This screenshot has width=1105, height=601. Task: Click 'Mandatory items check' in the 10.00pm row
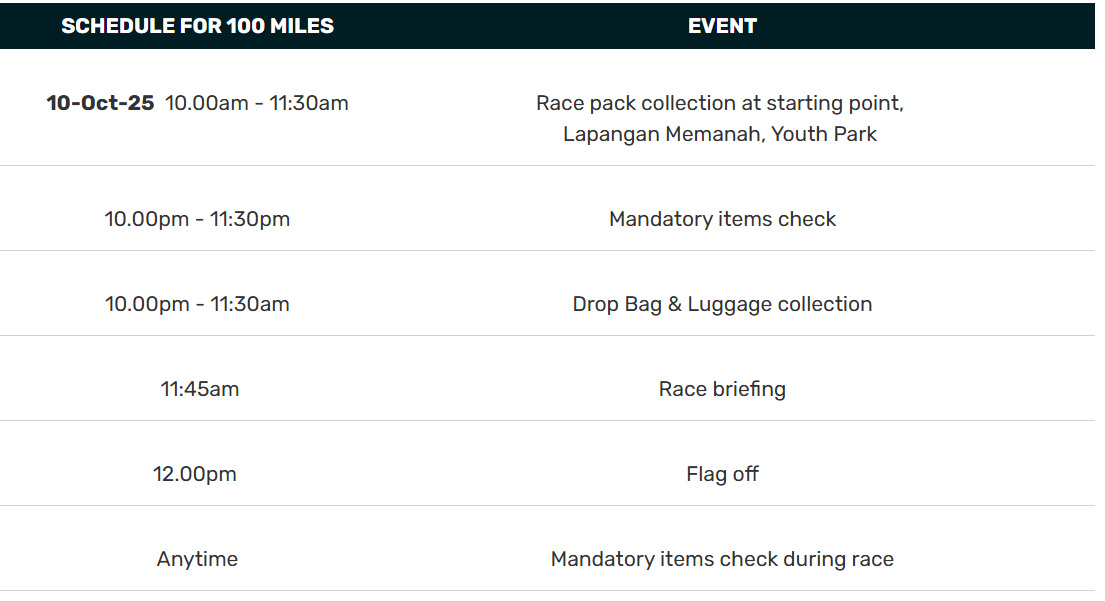point(722,219)
